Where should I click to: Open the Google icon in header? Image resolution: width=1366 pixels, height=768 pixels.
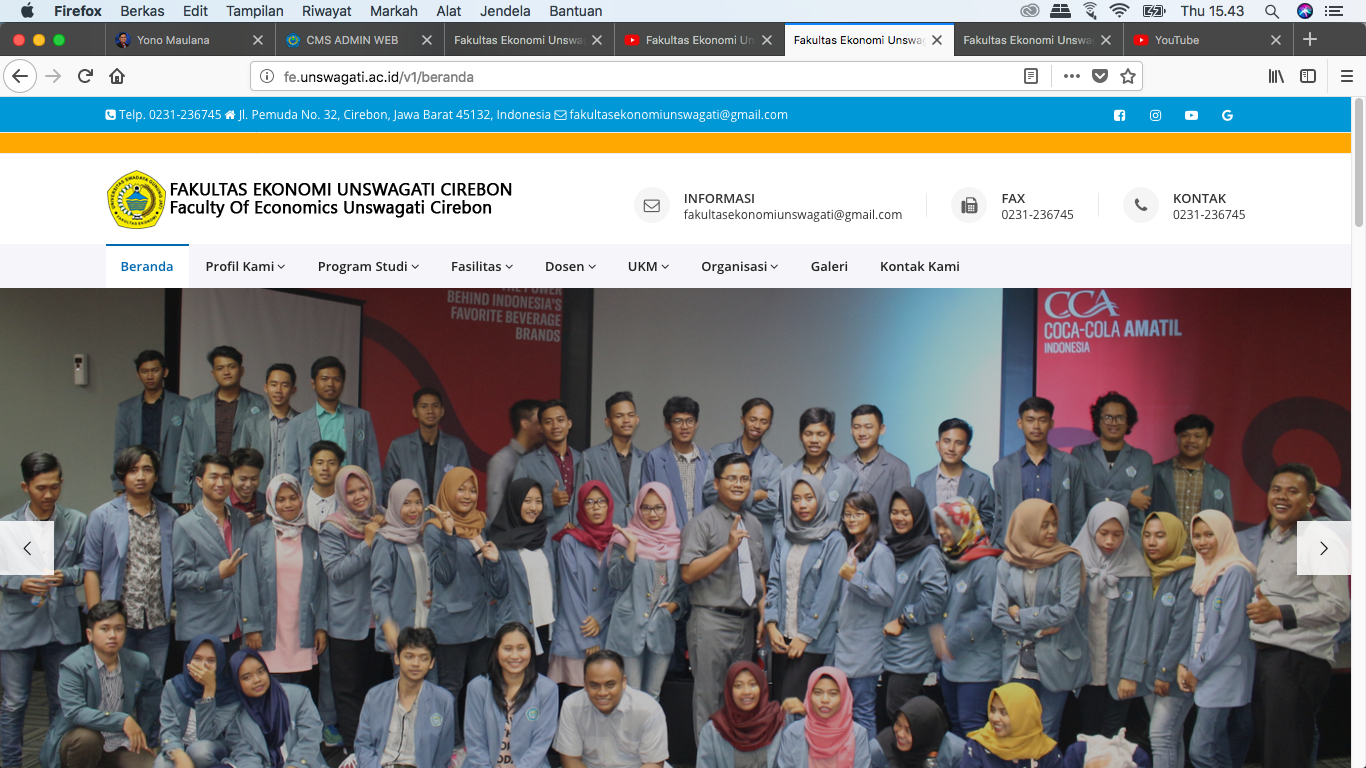pos(1227,115)
